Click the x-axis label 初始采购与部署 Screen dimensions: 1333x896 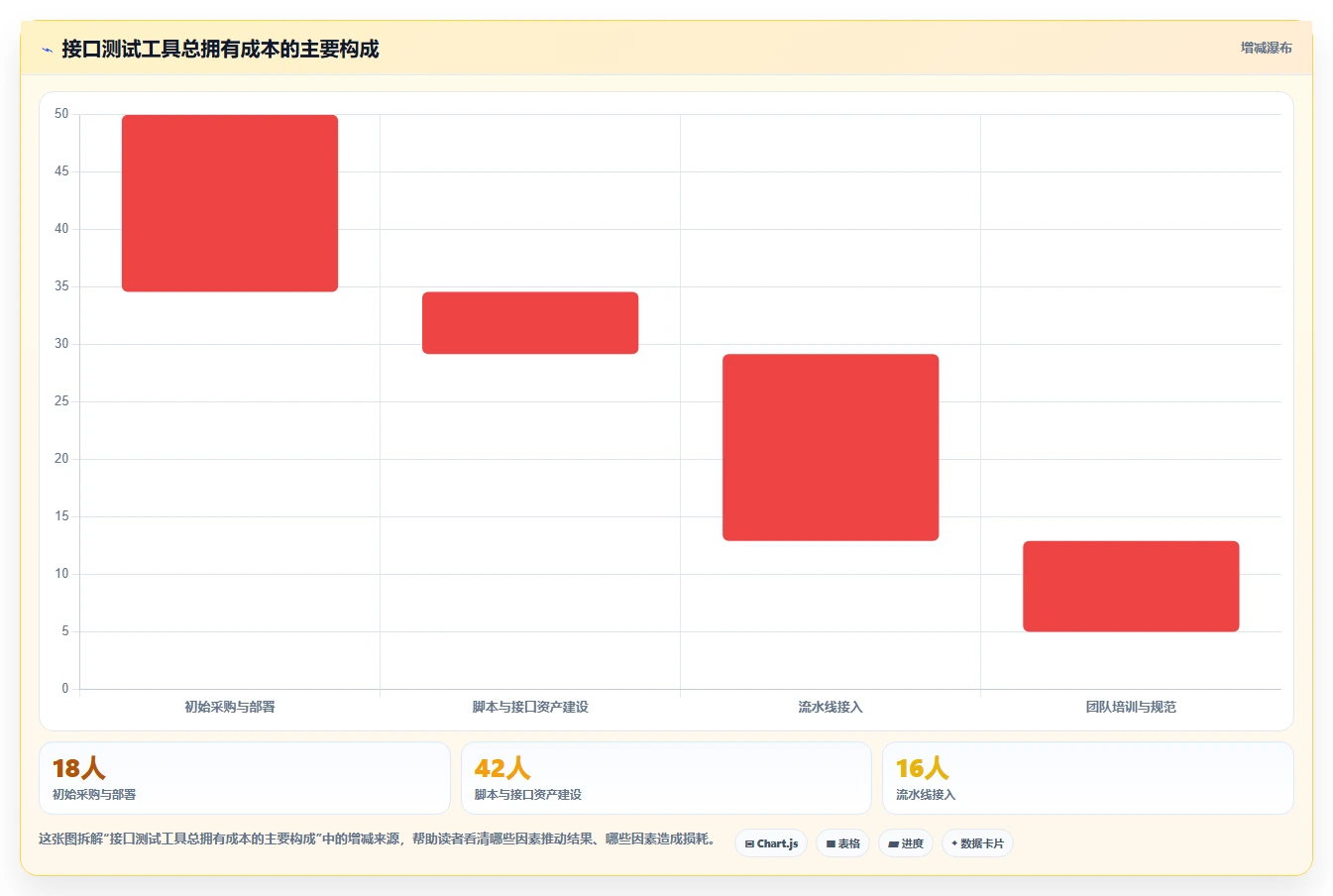(x=230, y=707)
